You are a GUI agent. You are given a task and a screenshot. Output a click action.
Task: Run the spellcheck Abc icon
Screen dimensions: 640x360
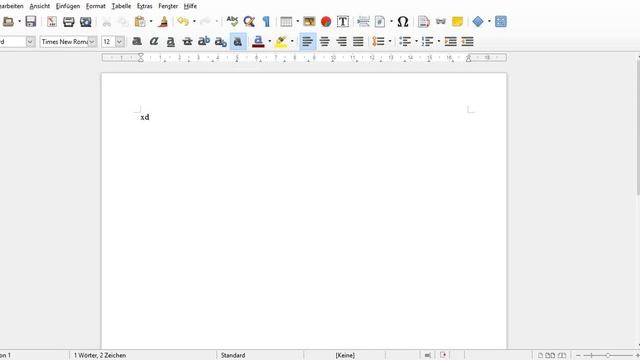[232, 21]
